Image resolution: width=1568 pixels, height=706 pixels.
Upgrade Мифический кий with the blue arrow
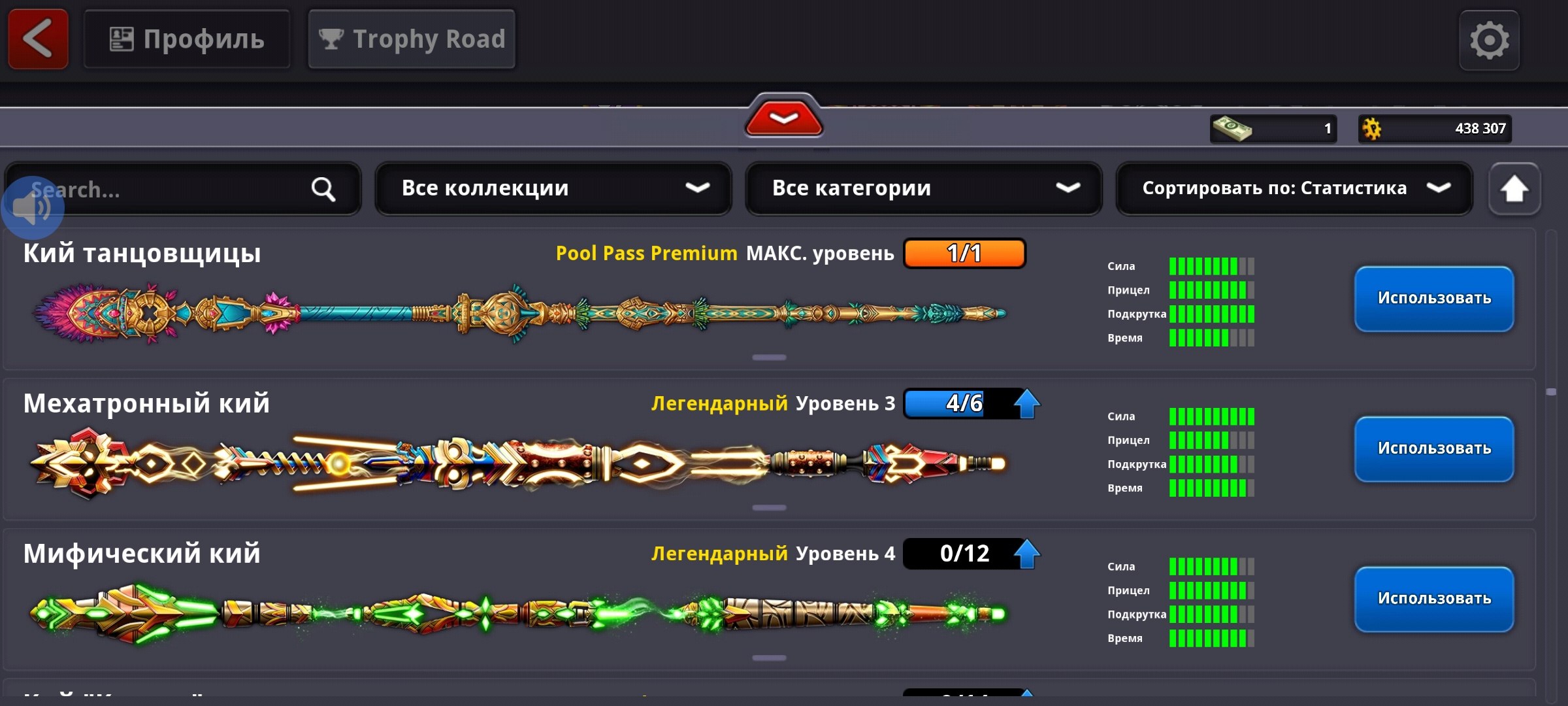pos(1026,554)
